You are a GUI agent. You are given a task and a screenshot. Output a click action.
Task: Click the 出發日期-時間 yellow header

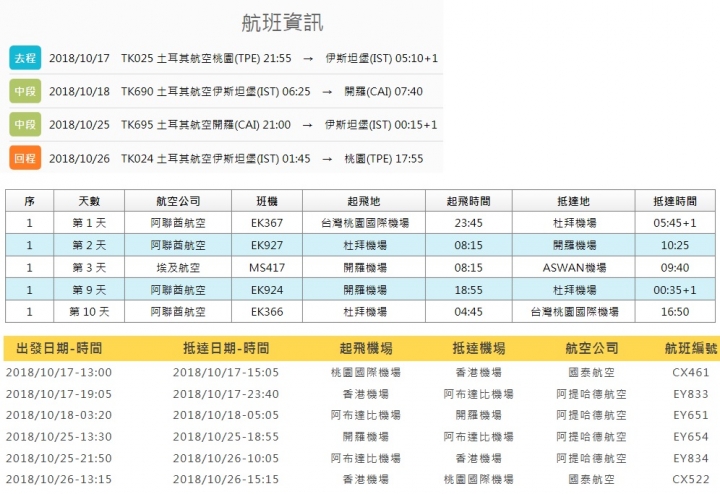59,348
